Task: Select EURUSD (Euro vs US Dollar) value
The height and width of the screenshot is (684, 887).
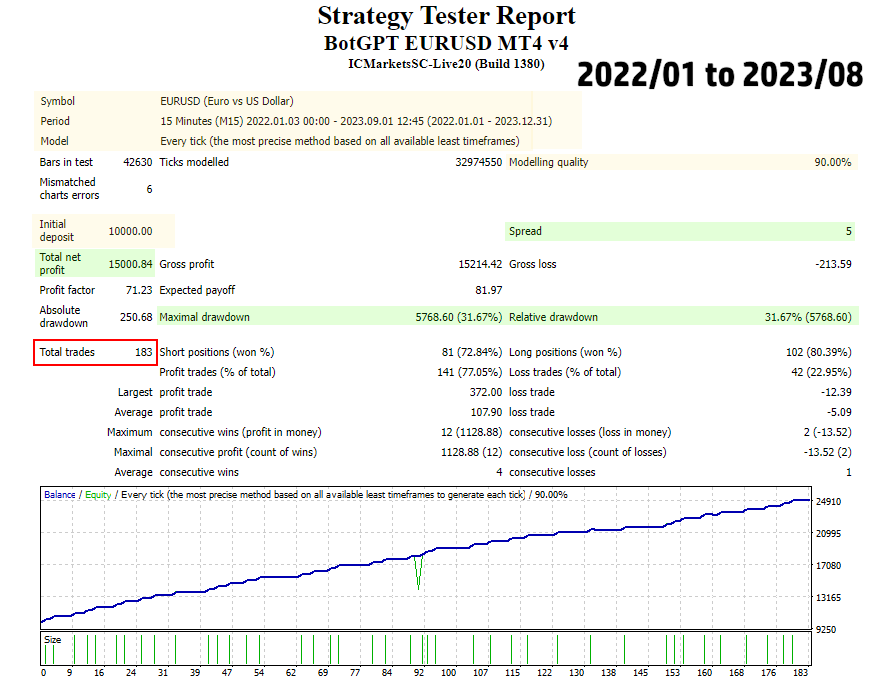Action: pos(227,101)
